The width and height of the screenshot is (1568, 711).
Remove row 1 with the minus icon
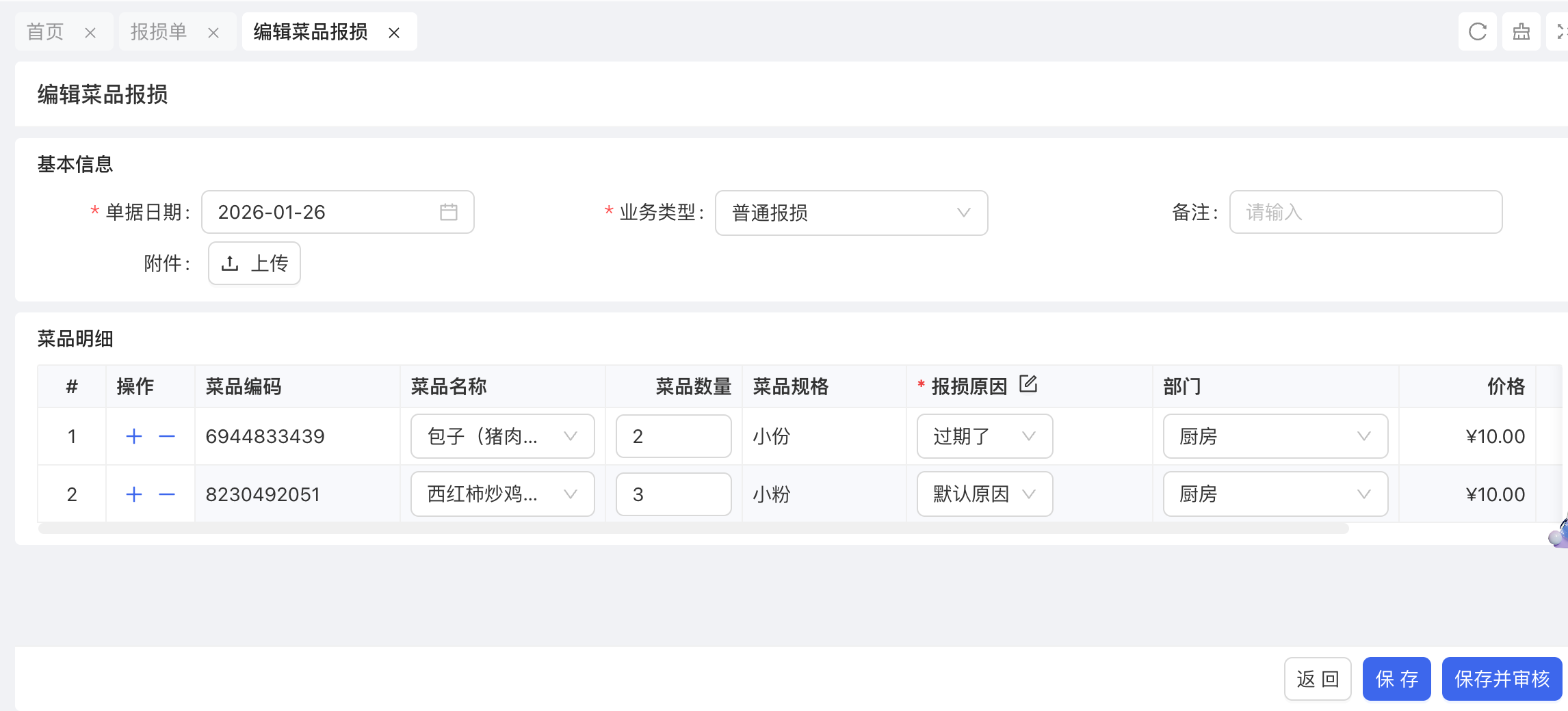(167, 436)
